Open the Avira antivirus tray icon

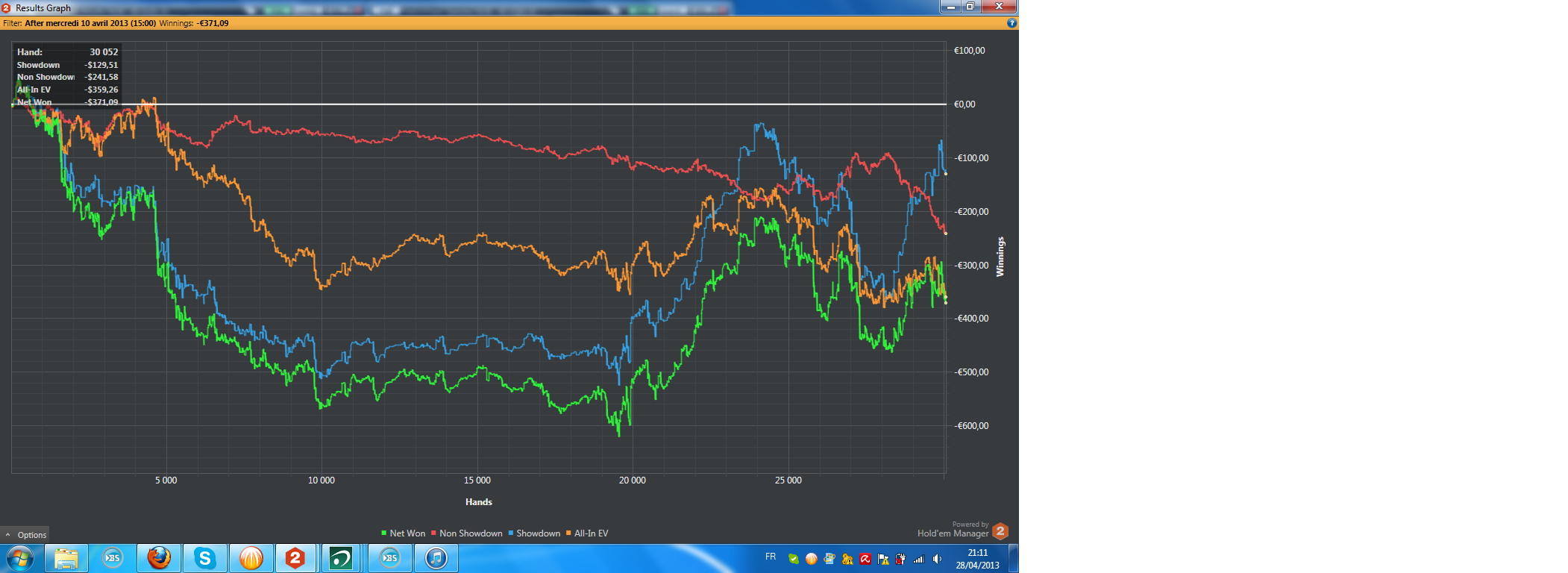pyautogui.click(x=865, y=559)
